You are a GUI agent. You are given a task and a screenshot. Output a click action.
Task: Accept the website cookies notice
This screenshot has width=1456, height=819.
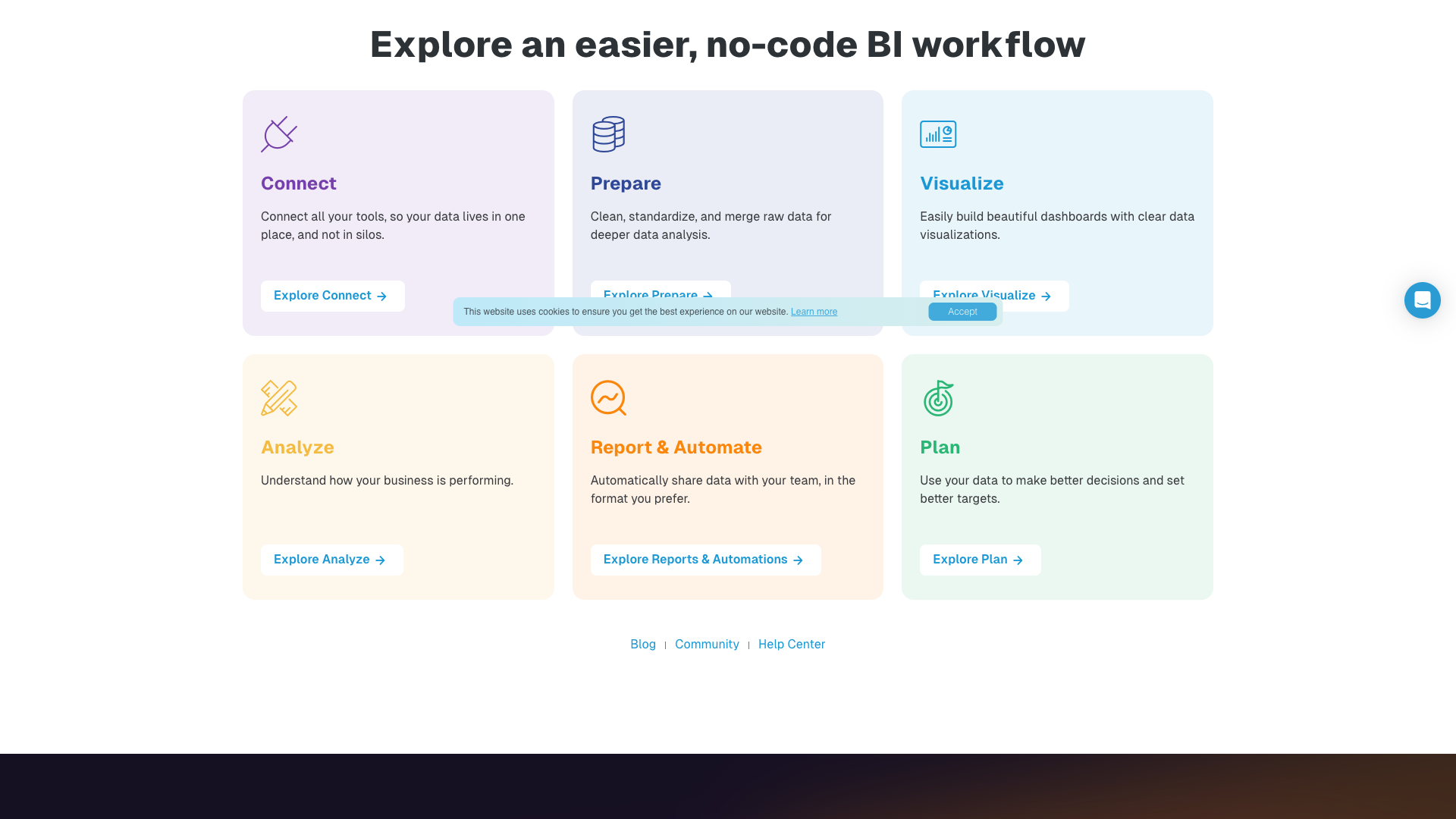(962, 312)
